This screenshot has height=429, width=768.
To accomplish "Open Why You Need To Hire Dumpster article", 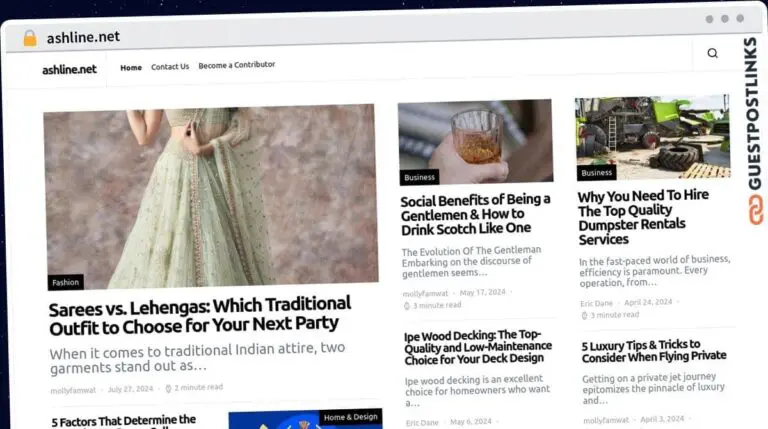I will [643, 217].
